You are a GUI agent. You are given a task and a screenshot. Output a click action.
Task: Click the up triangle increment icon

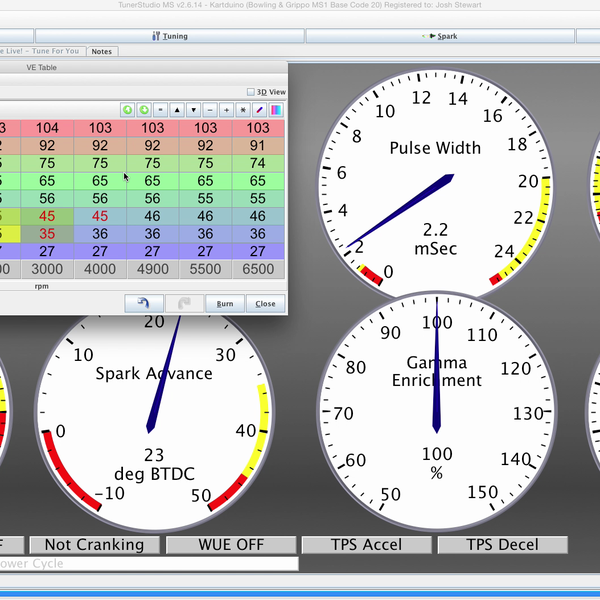pyautogui.click(x=177, y=109)
